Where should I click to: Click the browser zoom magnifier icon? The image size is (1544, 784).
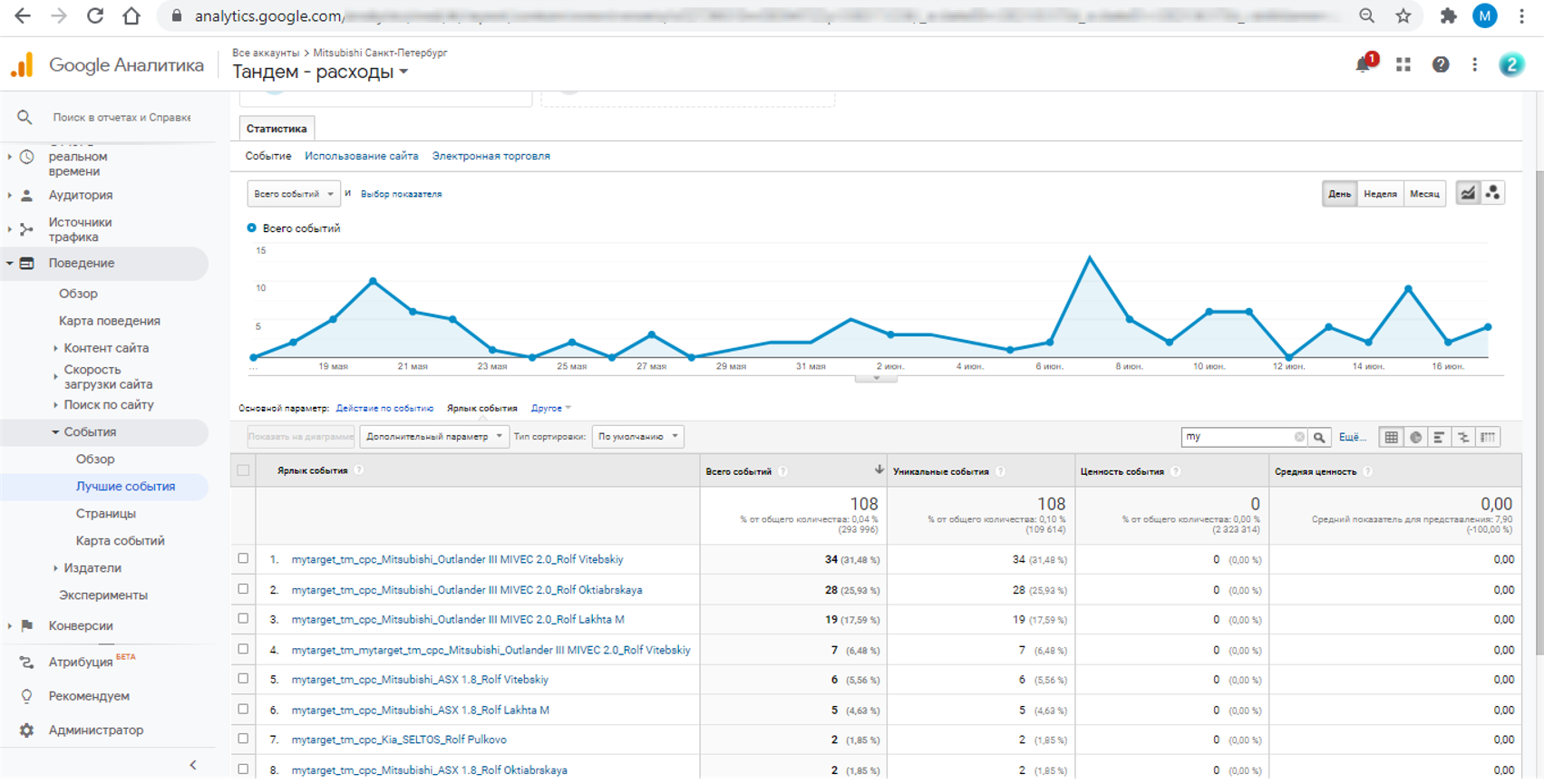(x=1366, y=16)
